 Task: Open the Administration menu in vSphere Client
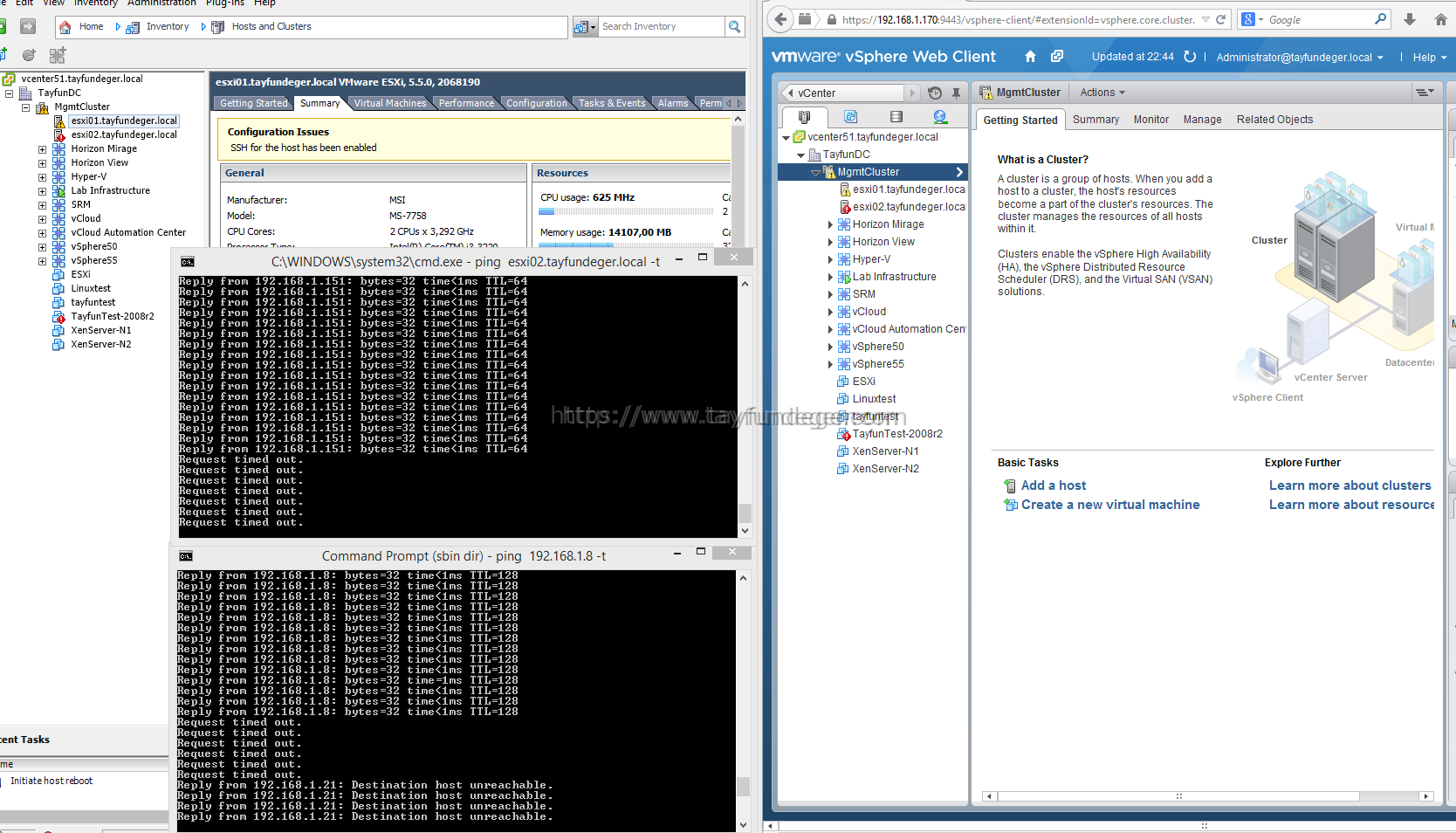pos(161,3)
